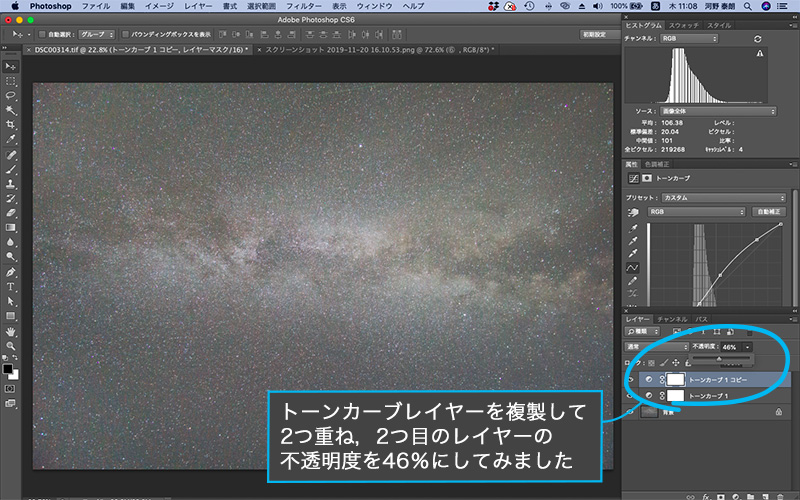The width and height of the screenshot is (800, 500).
Task: Click the histogram cache warning triangle
Action: pyautogui.click(x=760, y=53)
